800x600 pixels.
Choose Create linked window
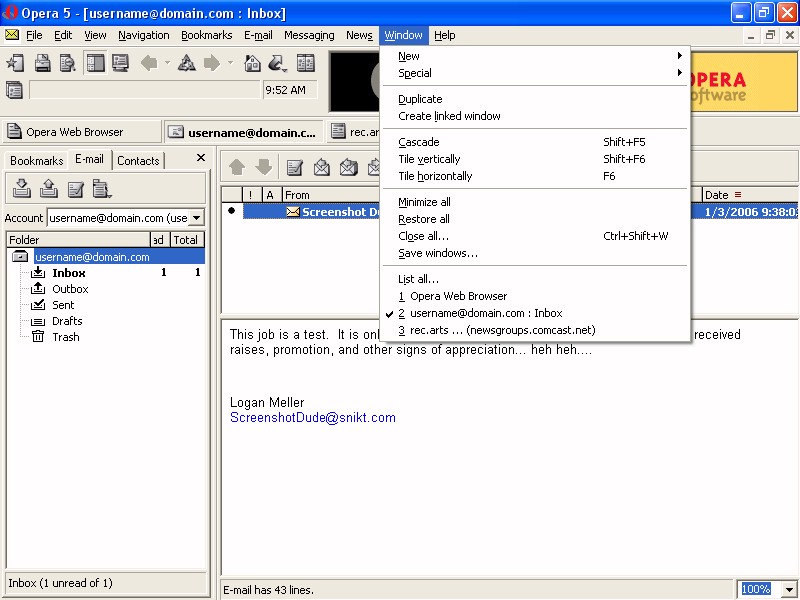536,116
